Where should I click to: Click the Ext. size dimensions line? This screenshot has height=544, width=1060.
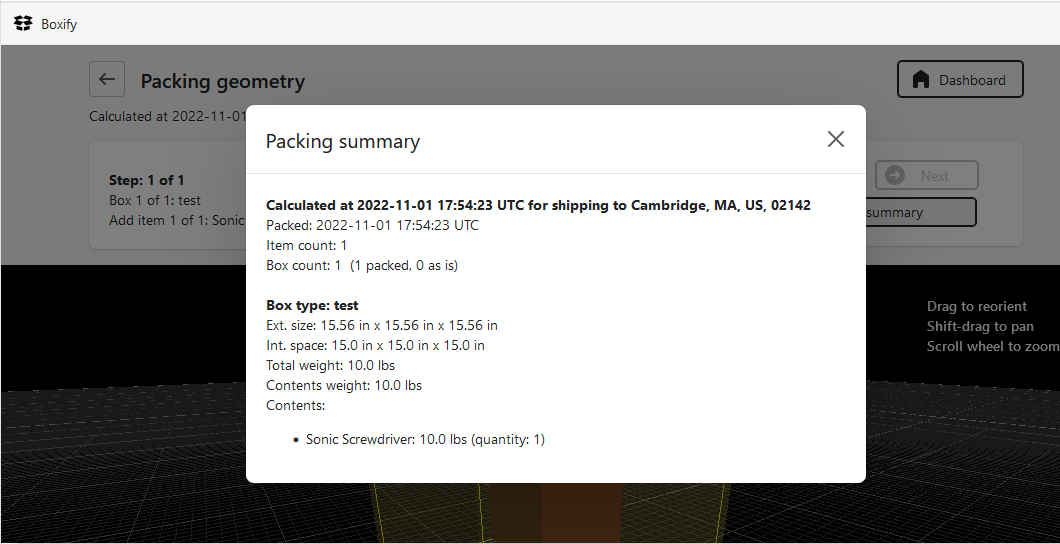381,325
